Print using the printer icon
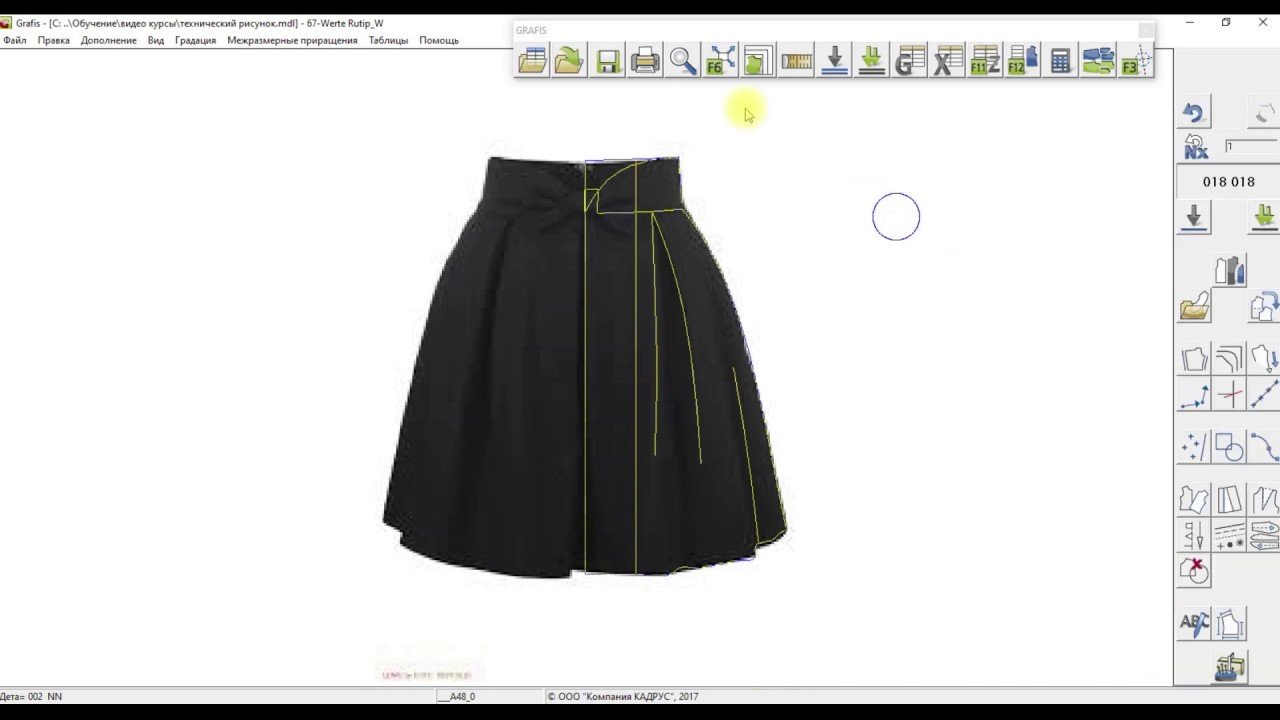The width and height of the screenshot is (1280, 720). [645, 61]
